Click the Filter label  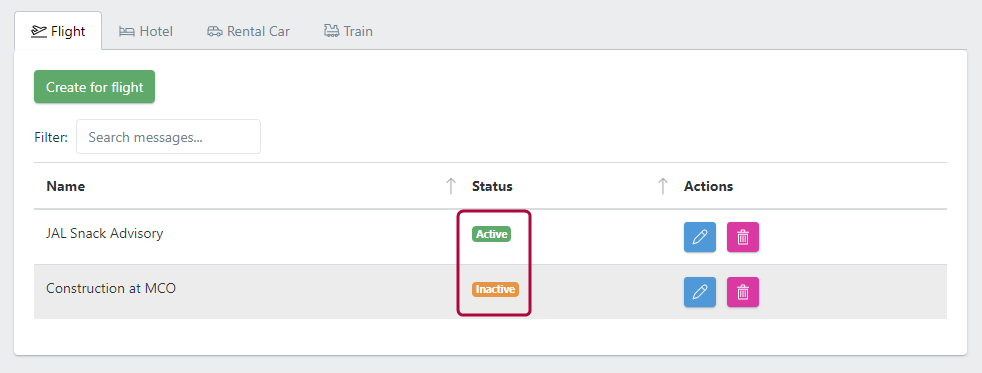pos(51,137)
